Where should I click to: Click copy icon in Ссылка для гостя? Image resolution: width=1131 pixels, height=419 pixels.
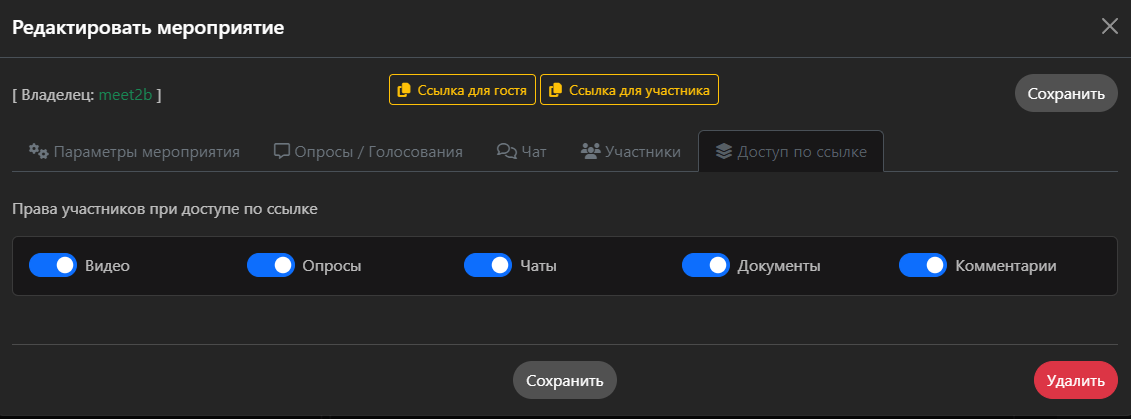(404, 90)
